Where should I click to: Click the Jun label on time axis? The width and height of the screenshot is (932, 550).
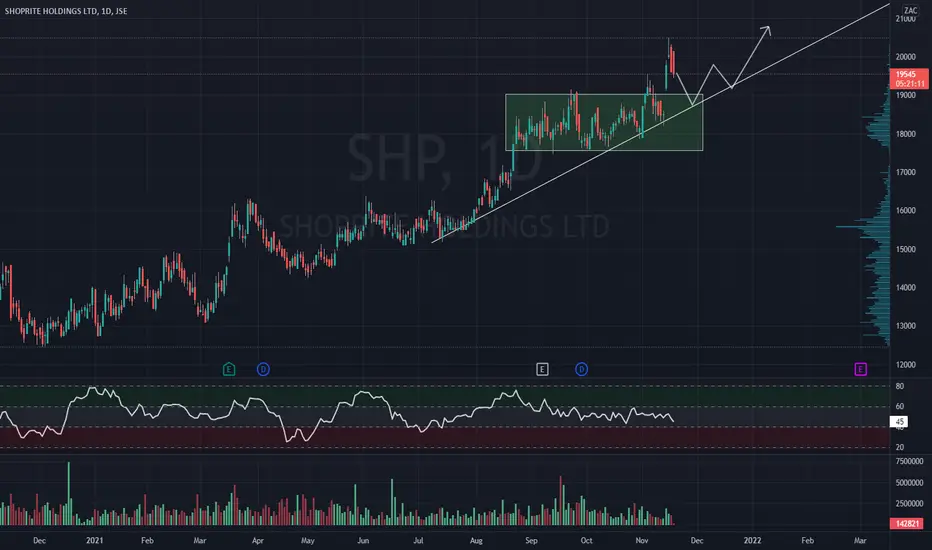coord(363,540)
